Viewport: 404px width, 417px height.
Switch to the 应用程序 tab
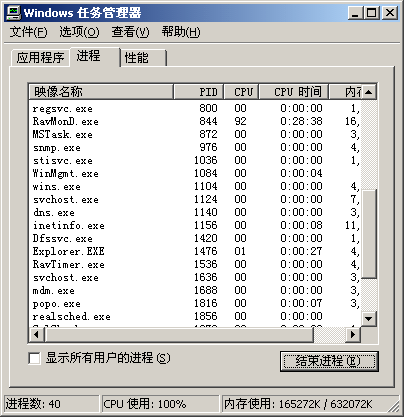point(40,58)
